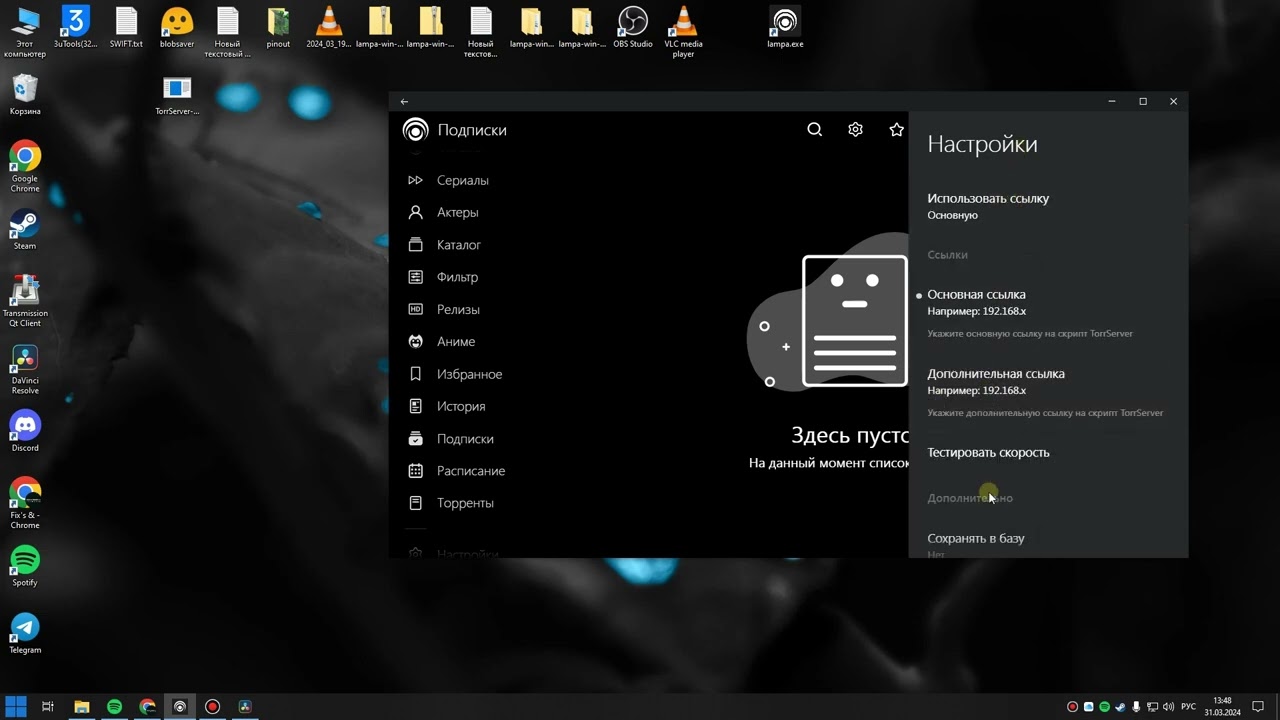Go to Торренты menu item
The width and height of the screenshot is (1280, 720).
click(465, 503)
